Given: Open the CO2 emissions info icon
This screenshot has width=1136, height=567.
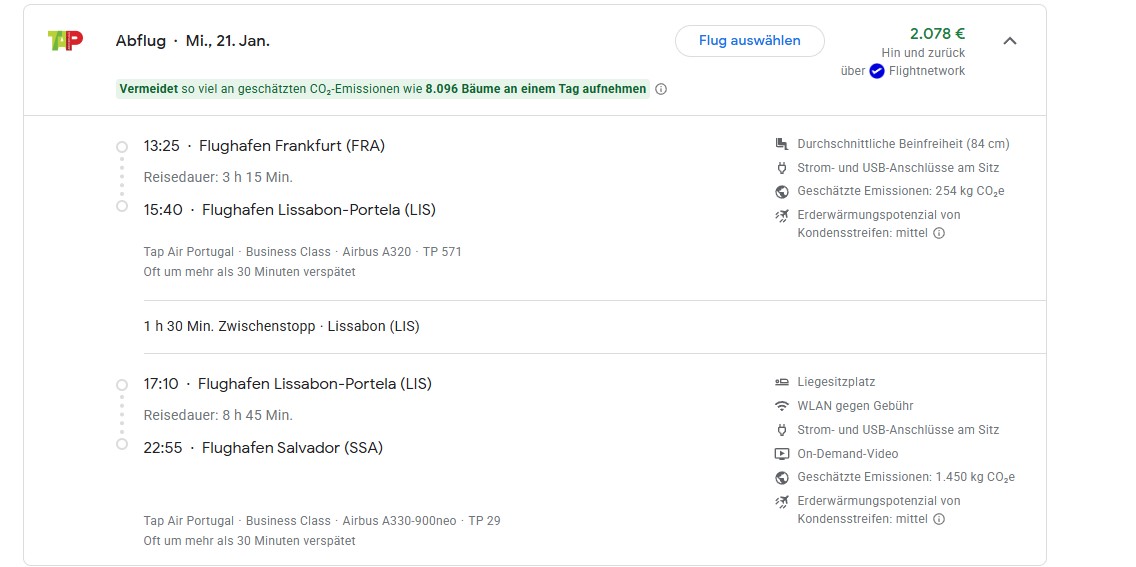Looking at the screenshot, I should 661,89.
